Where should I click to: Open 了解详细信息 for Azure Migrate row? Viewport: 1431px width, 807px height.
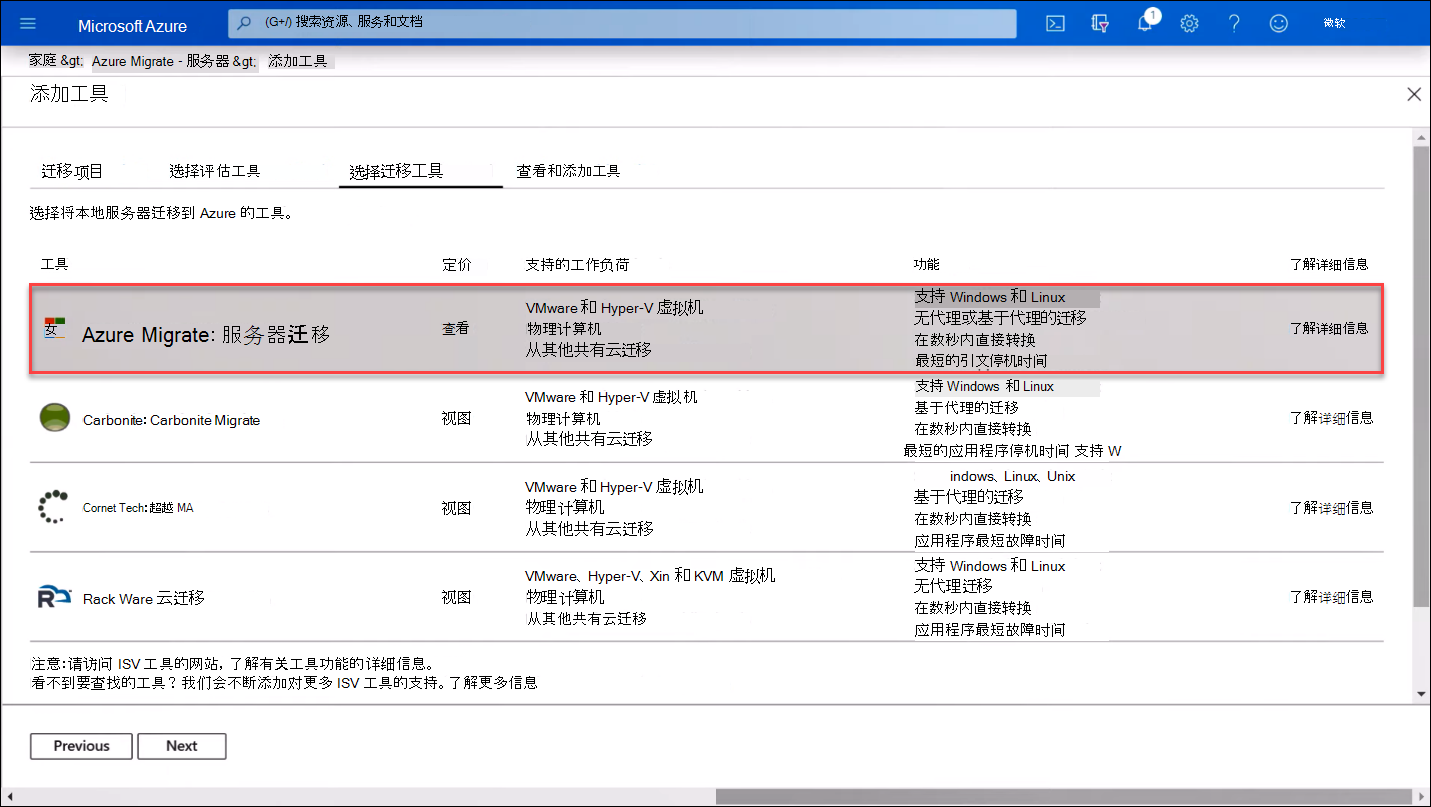[1329, 328]
